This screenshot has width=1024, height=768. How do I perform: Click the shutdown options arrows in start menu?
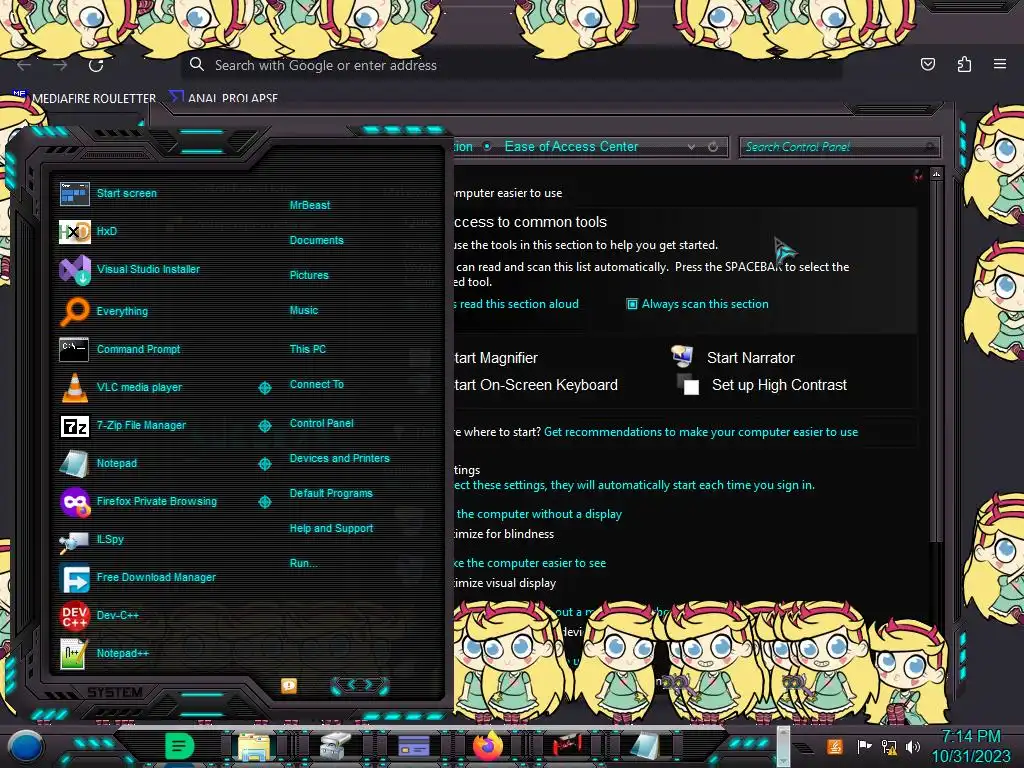pyautogui.click(x=360, y=685)
